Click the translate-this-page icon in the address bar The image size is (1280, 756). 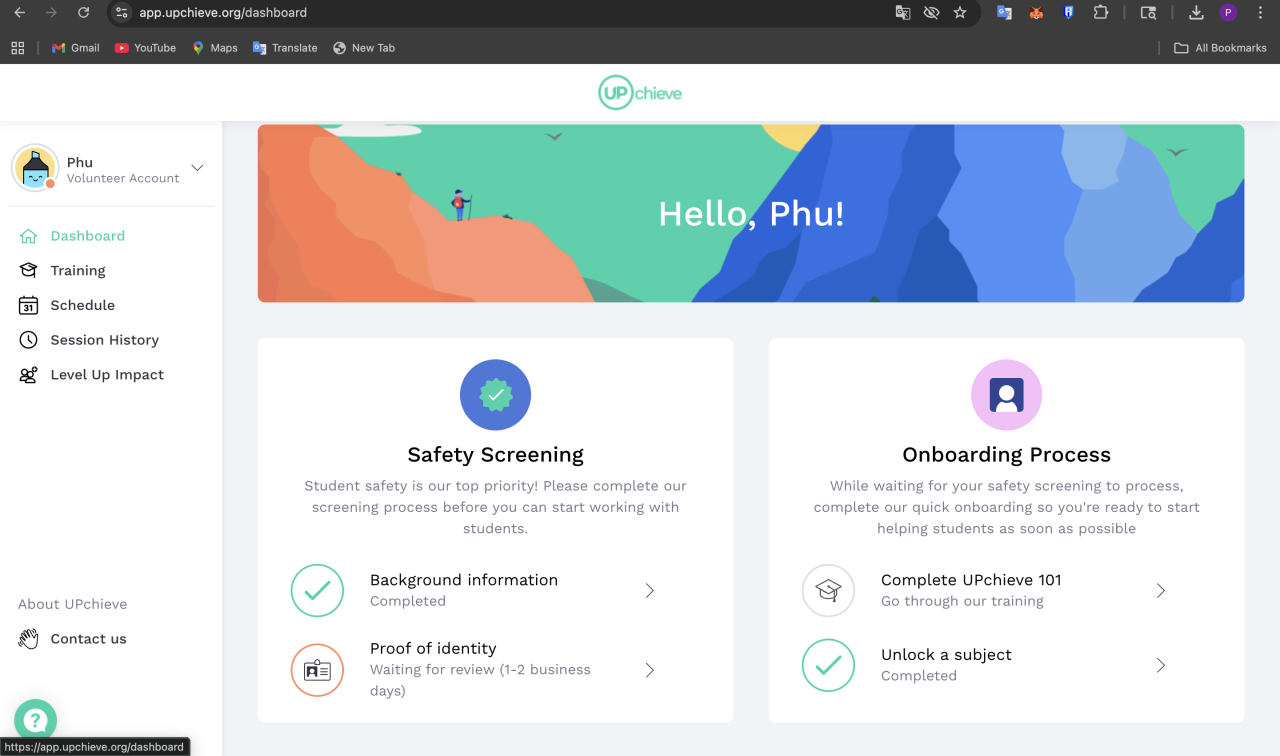click(x=903, y=13)
